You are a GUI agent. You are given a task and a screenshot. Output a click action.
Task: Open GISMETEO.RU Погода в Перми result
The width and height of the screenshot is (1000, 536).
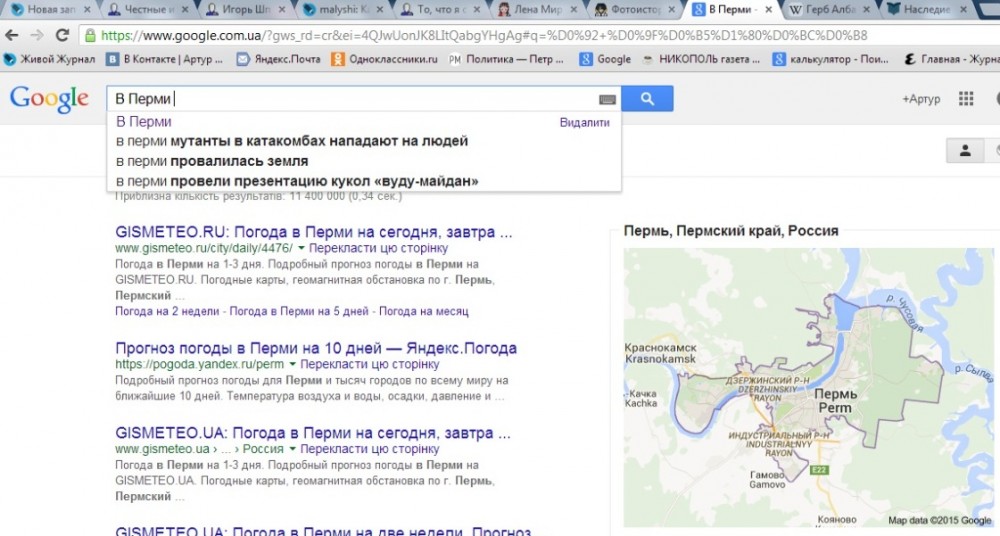(314, 232)
